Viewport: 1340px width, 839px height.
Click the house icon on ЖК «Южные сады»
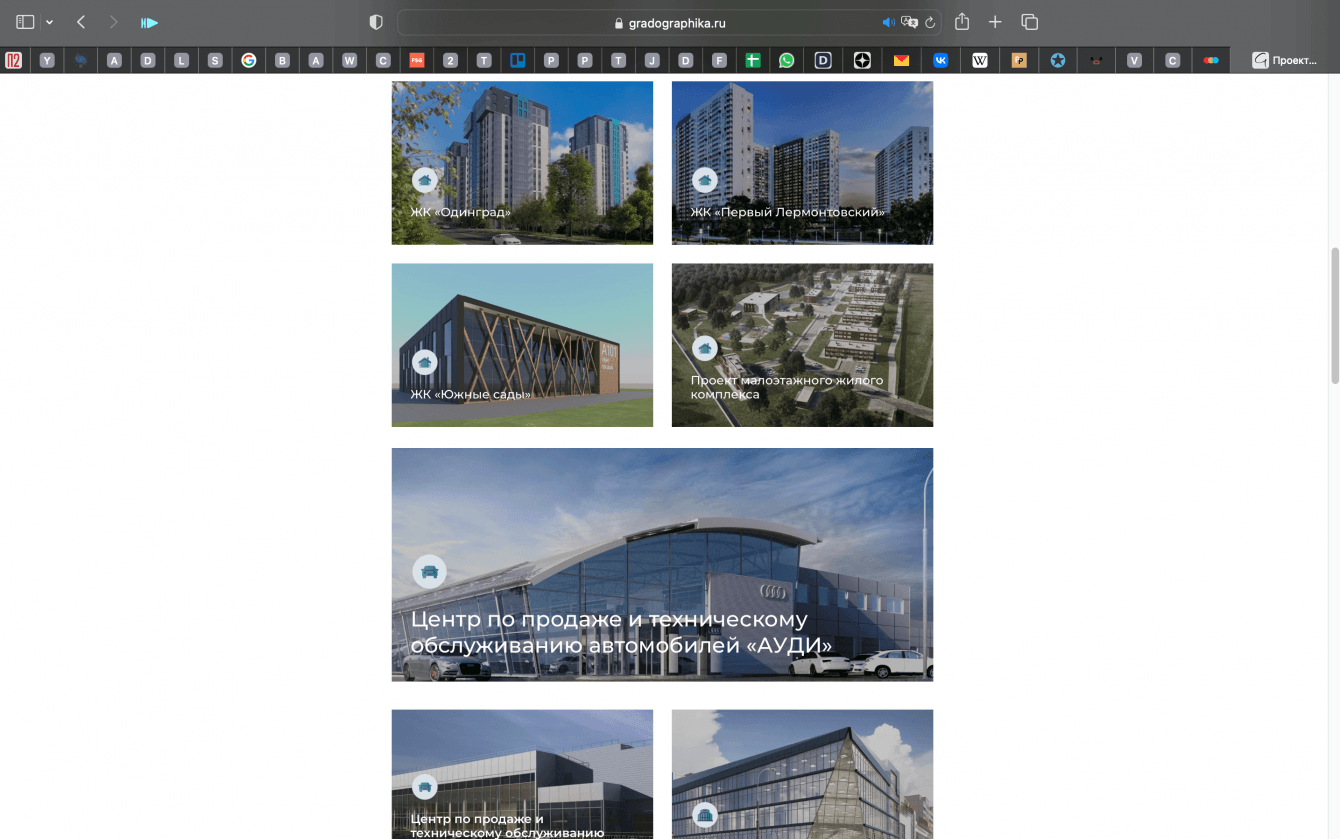click(x=425, y=362)
